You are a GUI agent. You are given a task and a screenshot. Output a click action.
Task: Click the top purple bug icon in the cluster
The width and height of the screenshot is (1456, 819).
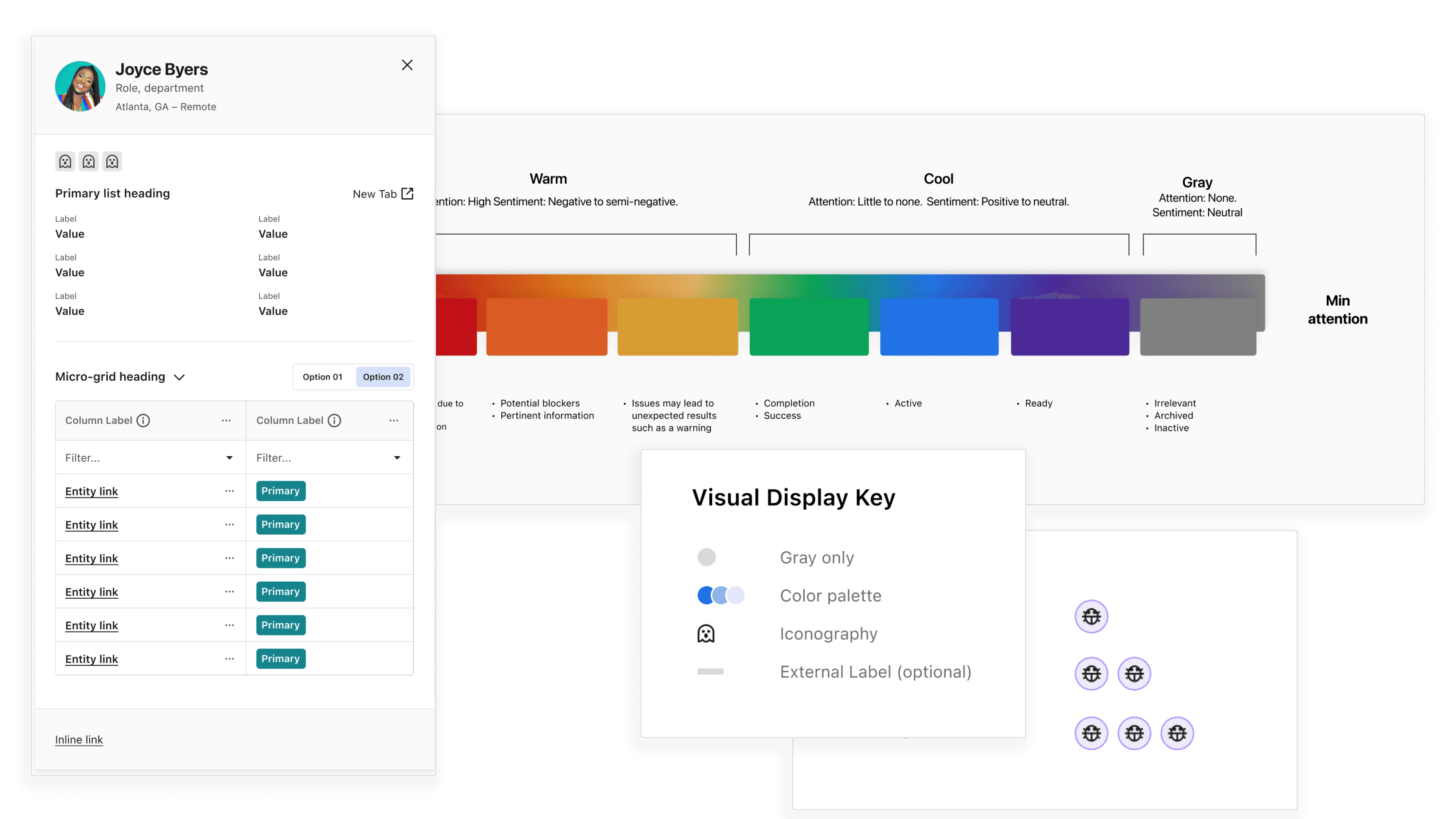coord(1092,616)
